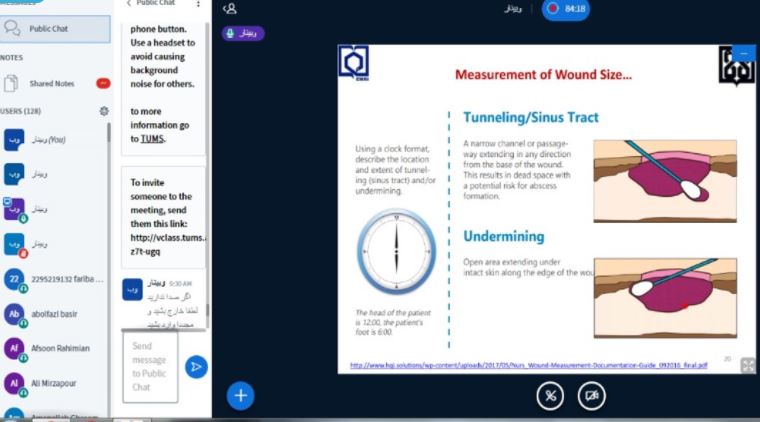This screenshot has height=422, width=760.
Task: Click Afsoon Rahimian's avatar icon
Action: (14, 349)
